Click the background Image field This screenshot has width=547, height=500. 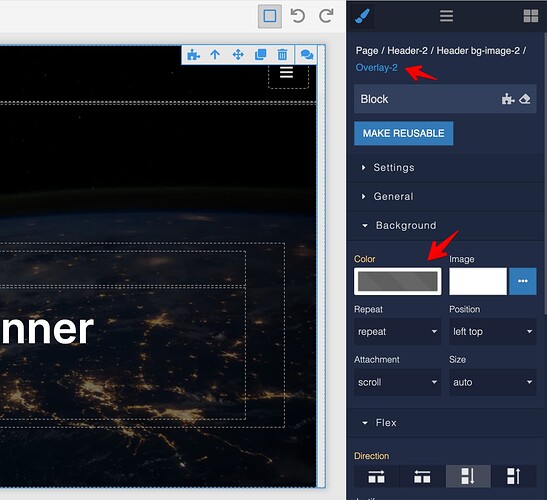(478, 281)
